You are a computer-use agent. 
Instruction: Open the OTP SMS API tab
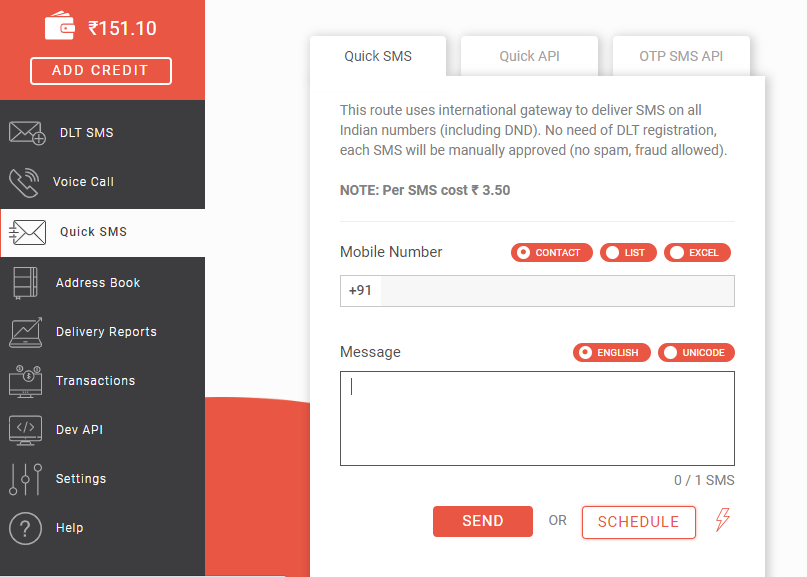[681, 56]
